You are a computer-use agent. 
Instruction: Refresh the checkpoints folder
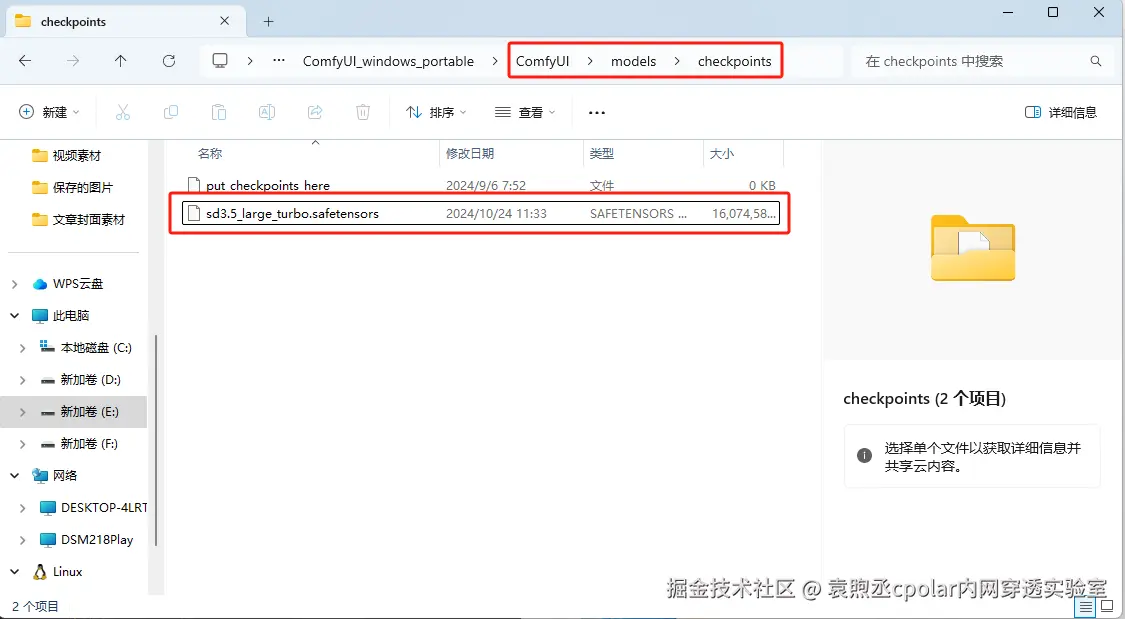[169, 61]
